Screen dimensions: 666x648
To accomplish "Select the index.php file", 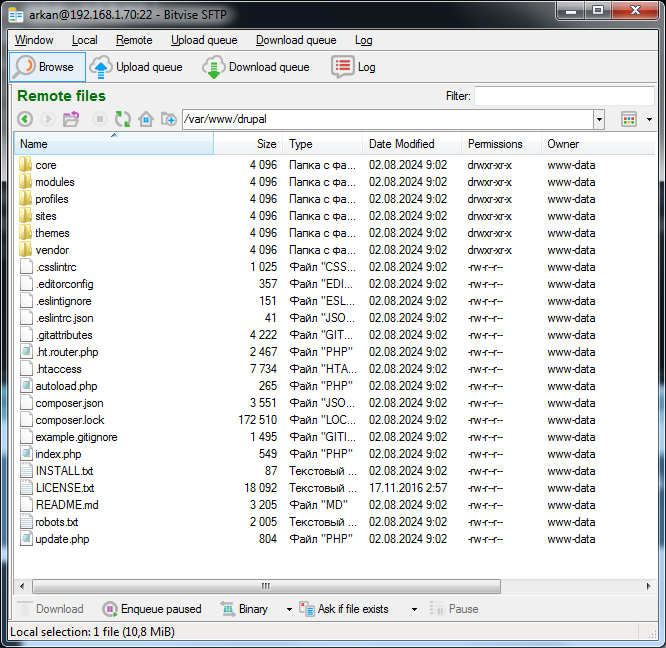I will click(58, 454).
